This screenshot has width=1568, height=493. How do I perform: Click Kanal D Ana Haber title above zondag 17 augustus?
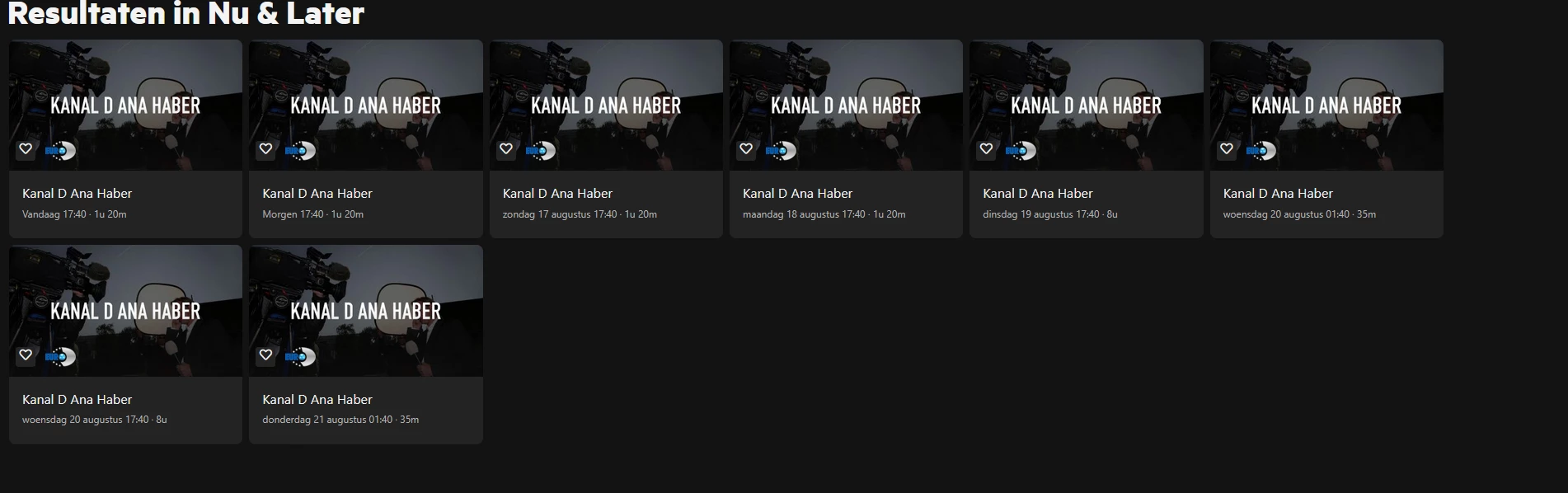557,194
